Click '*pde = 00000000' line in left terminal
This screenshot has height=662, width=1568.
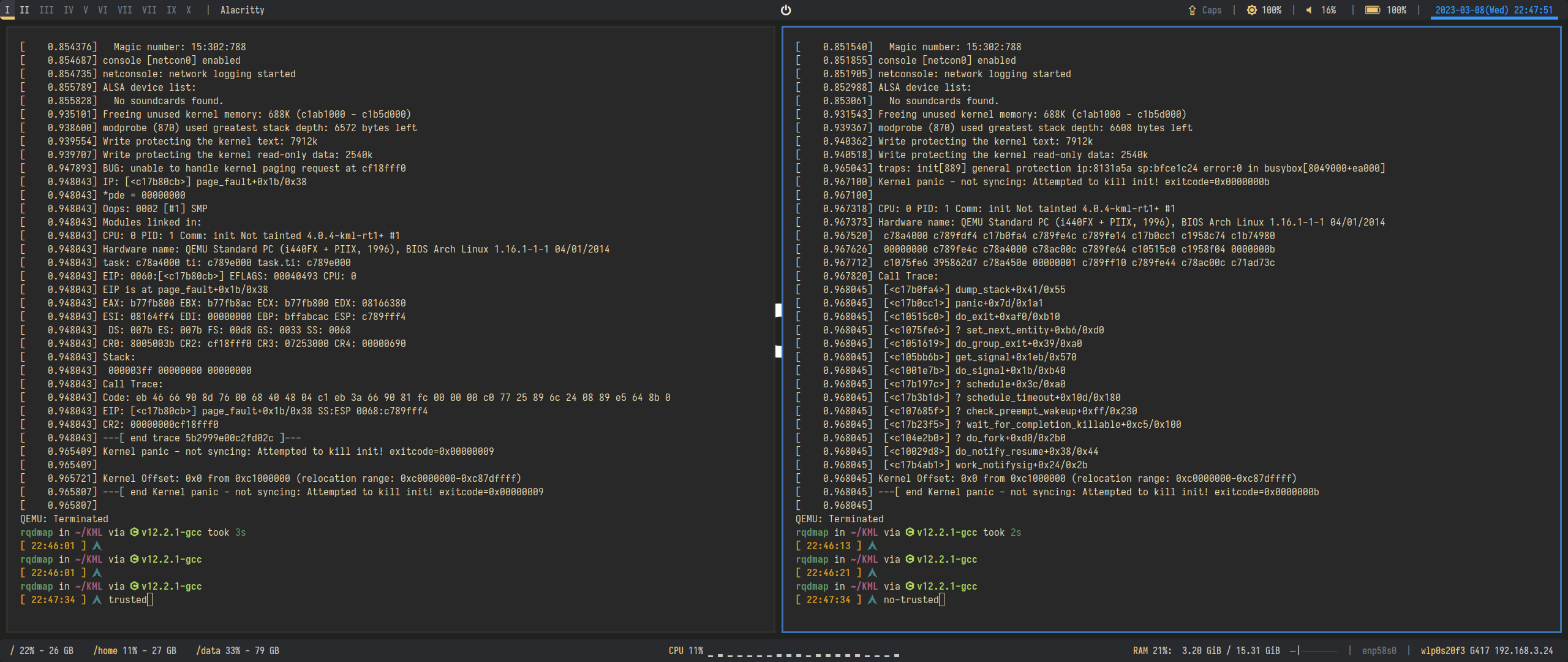click(x=103, y=195)
